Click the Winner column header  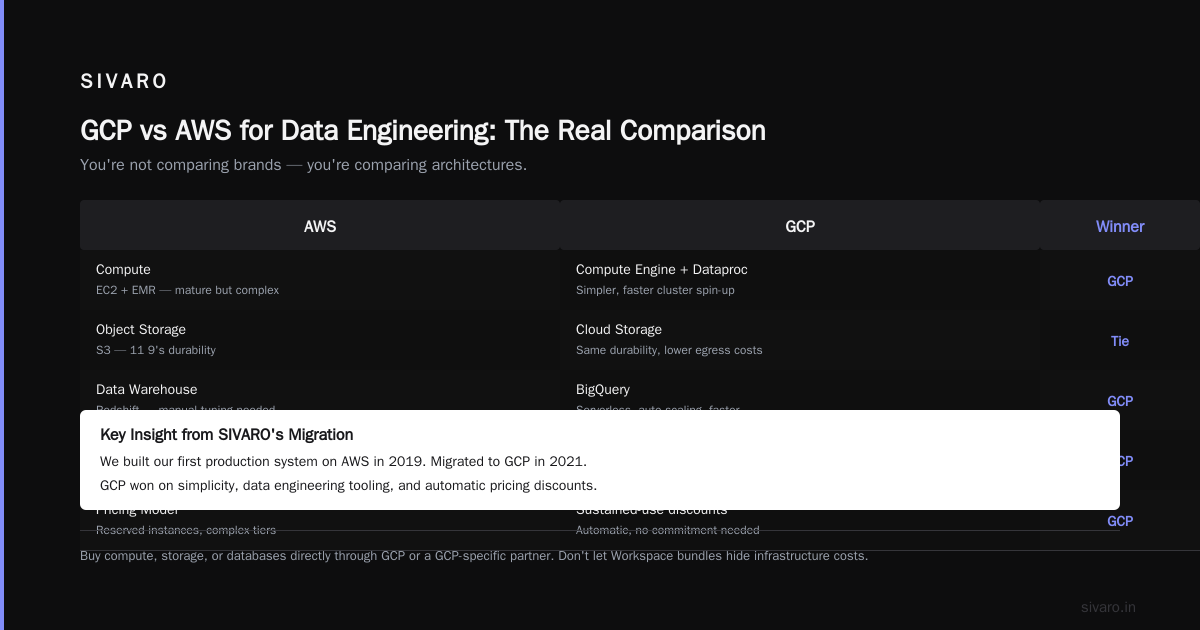pos(1120,226)
